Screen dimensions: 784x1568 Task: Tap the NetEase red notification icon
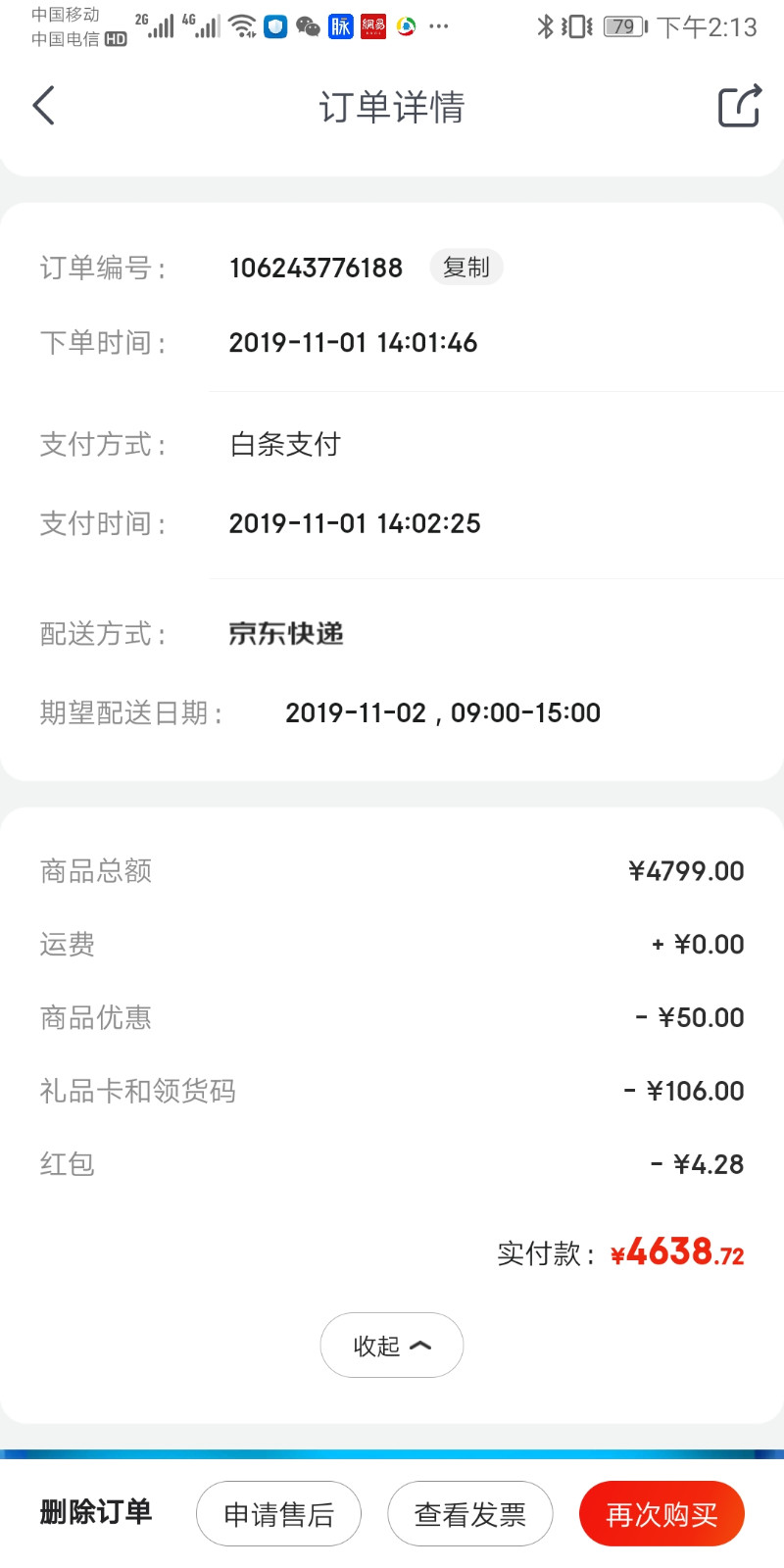point(373,26)
